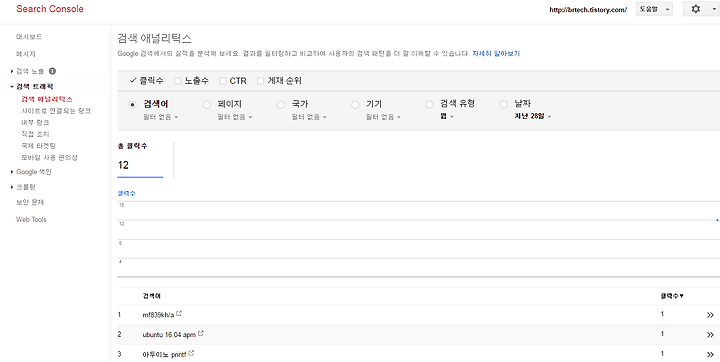
Task: Toggle the 클릭수 metric checkbox
Action: click(133, 81)
